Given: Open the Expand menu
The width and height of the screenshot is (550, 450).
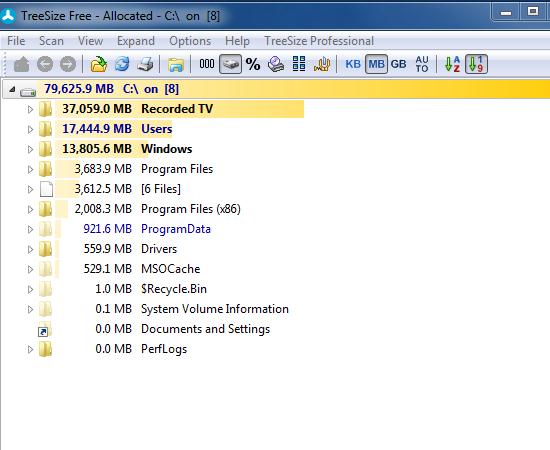Looking at the screenshot, I should point(136,41).
